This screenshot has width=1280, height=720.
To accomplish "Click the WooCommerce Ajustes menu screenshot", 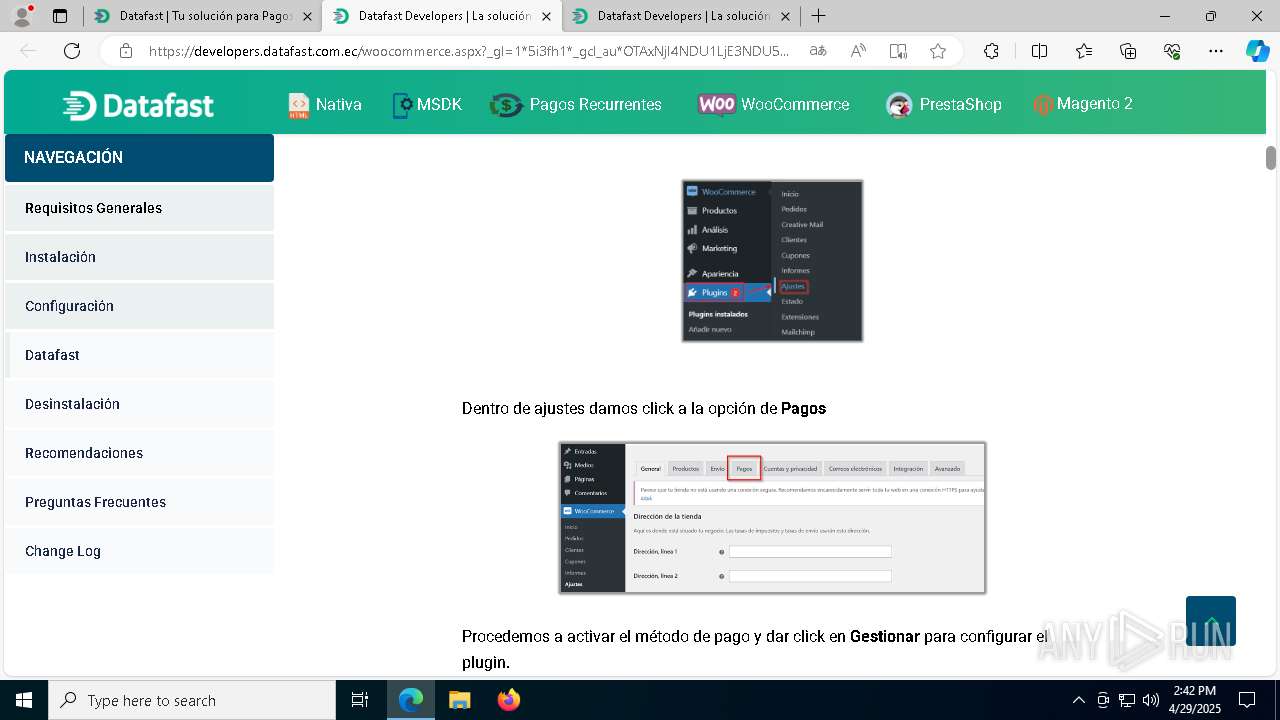I will coord(772,261).
